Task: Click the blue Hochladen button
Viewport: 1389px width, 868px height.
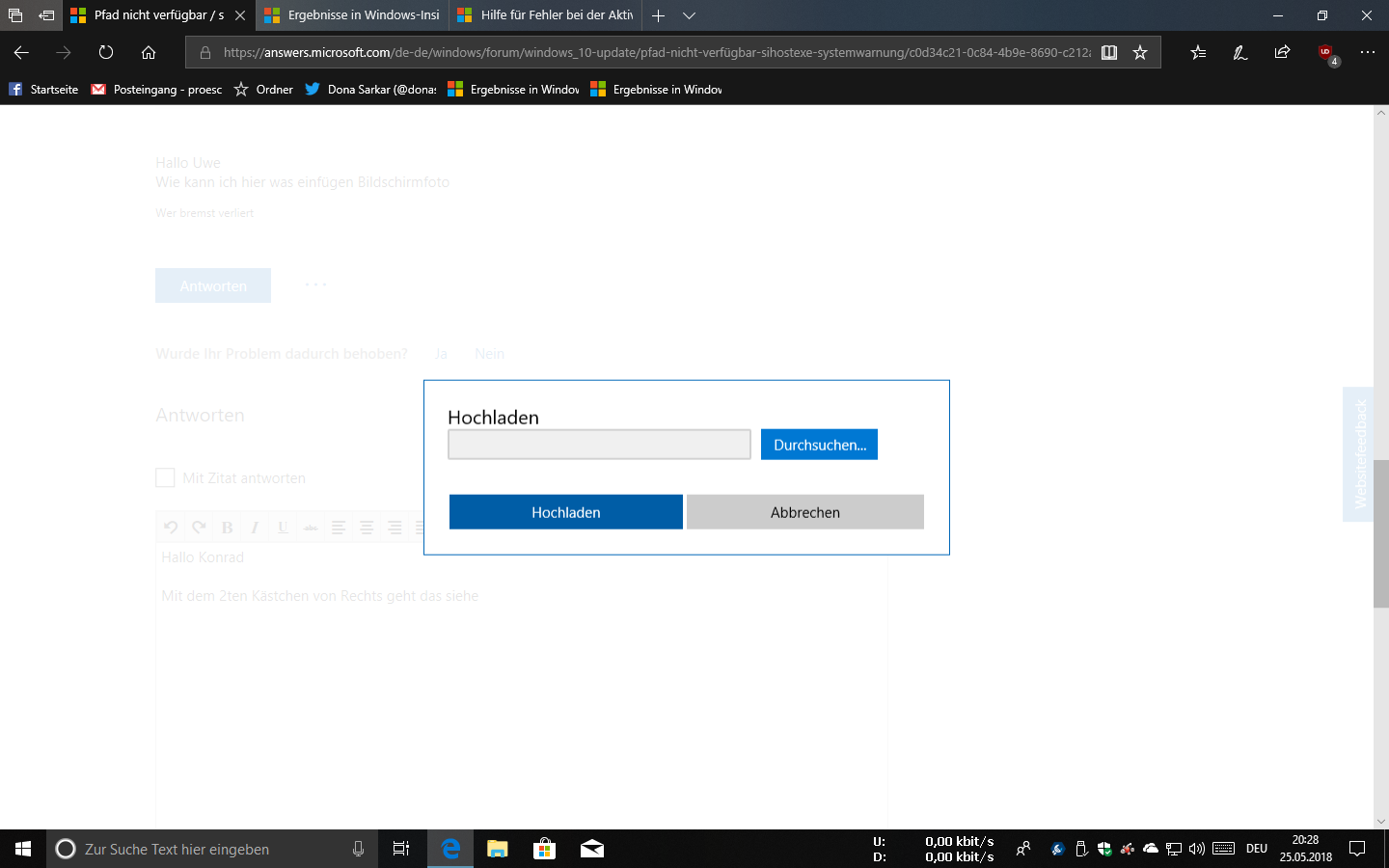Action: [566, 512]
